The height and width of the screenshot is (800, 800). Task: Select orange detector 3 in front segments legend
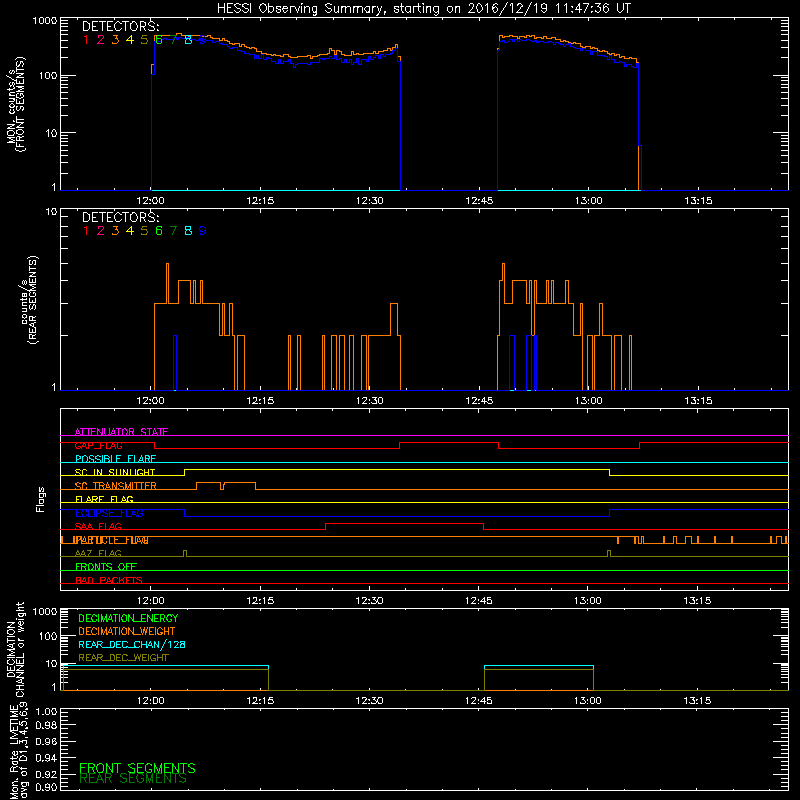coord(115,40)
